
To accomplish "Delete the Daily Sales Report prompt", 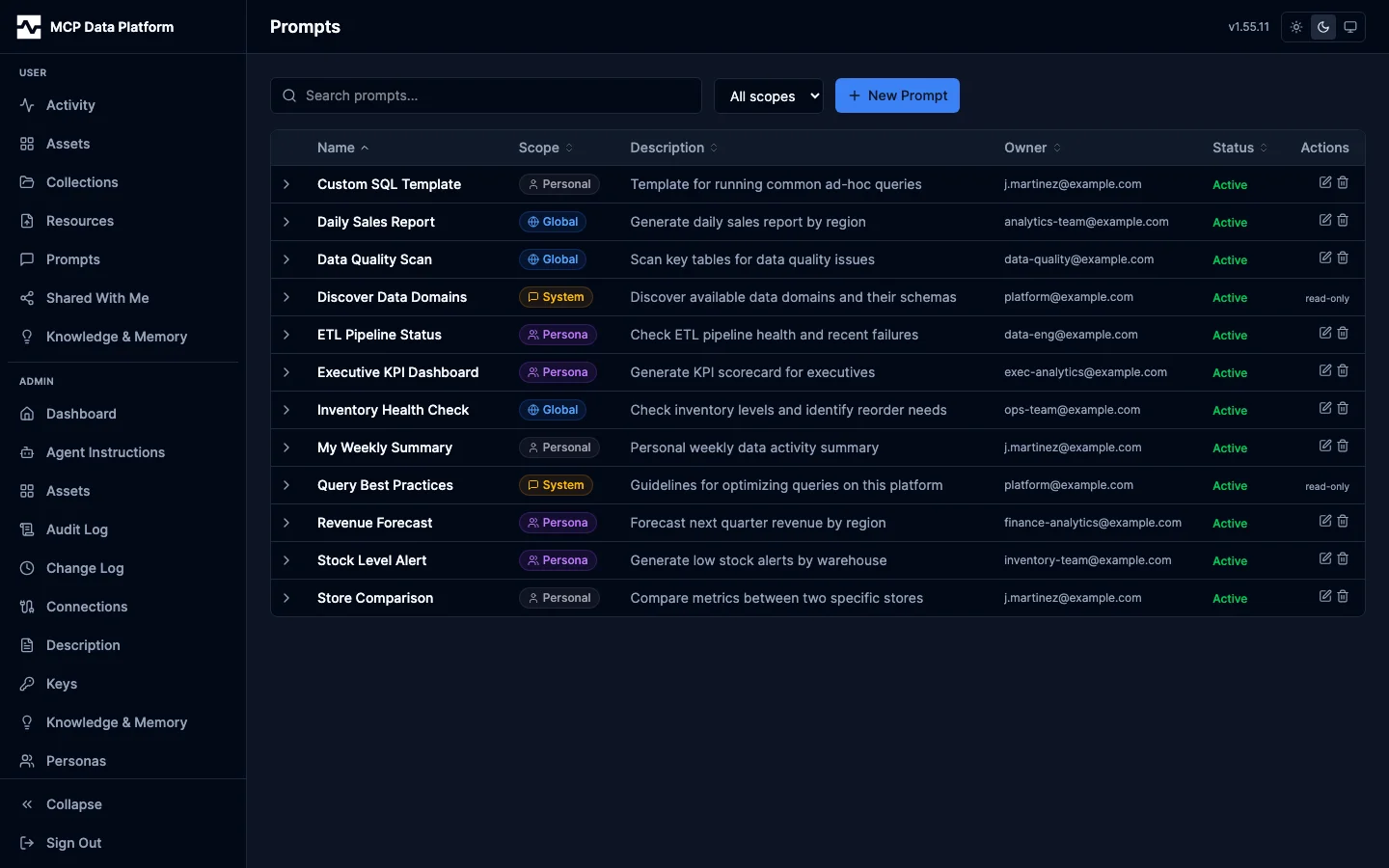I will [x=1343, y=220].
